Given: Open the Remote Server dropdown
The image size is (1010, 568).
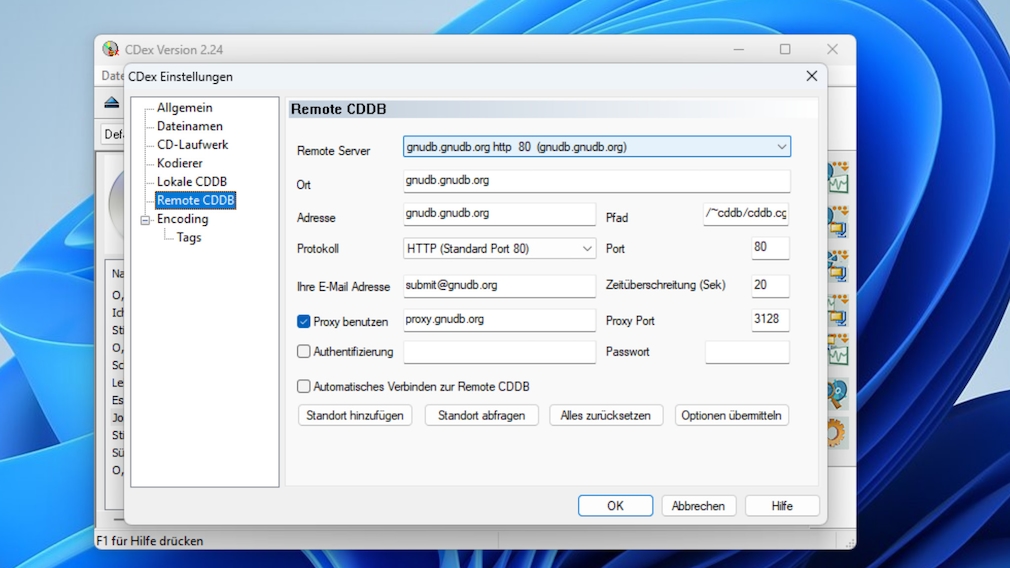Looking at the screenshot, I should tap(781, 147).
